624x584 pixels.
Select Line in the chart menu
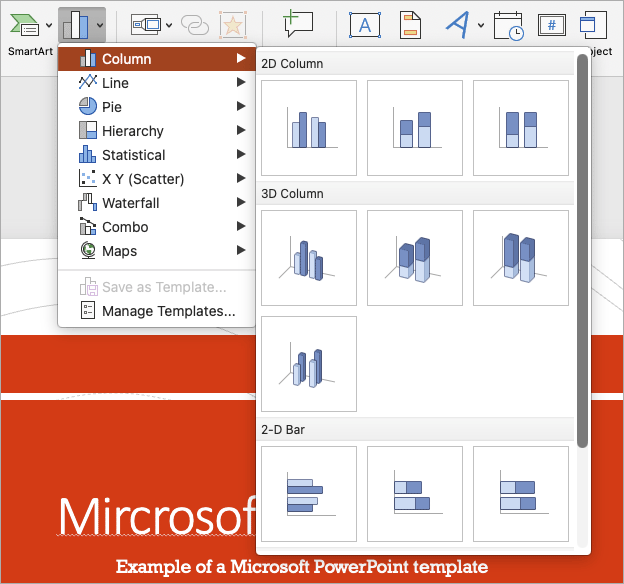click(157, 83)
